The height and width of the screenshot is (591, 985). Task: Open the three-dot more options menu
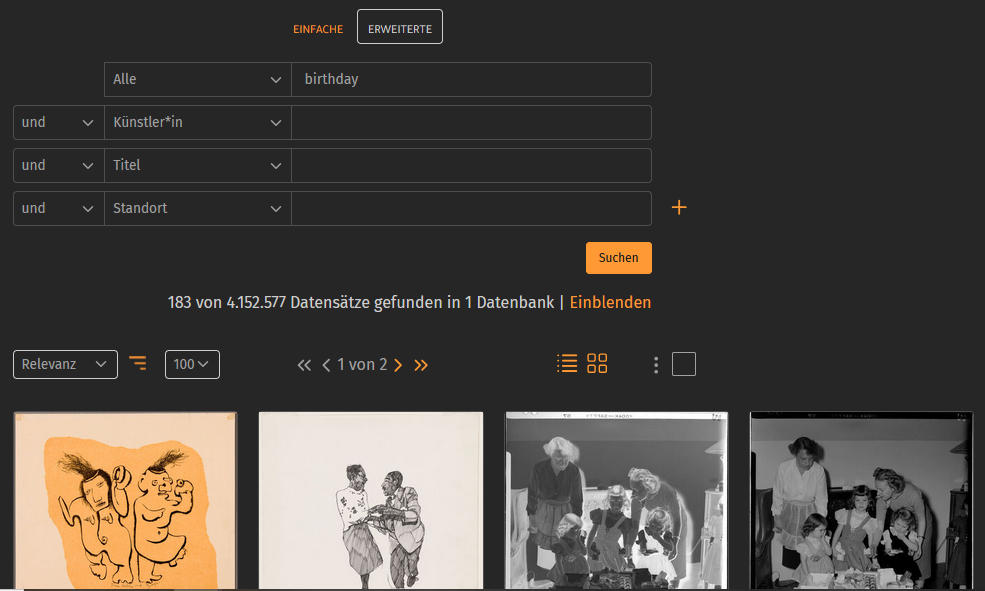(656, 365)
